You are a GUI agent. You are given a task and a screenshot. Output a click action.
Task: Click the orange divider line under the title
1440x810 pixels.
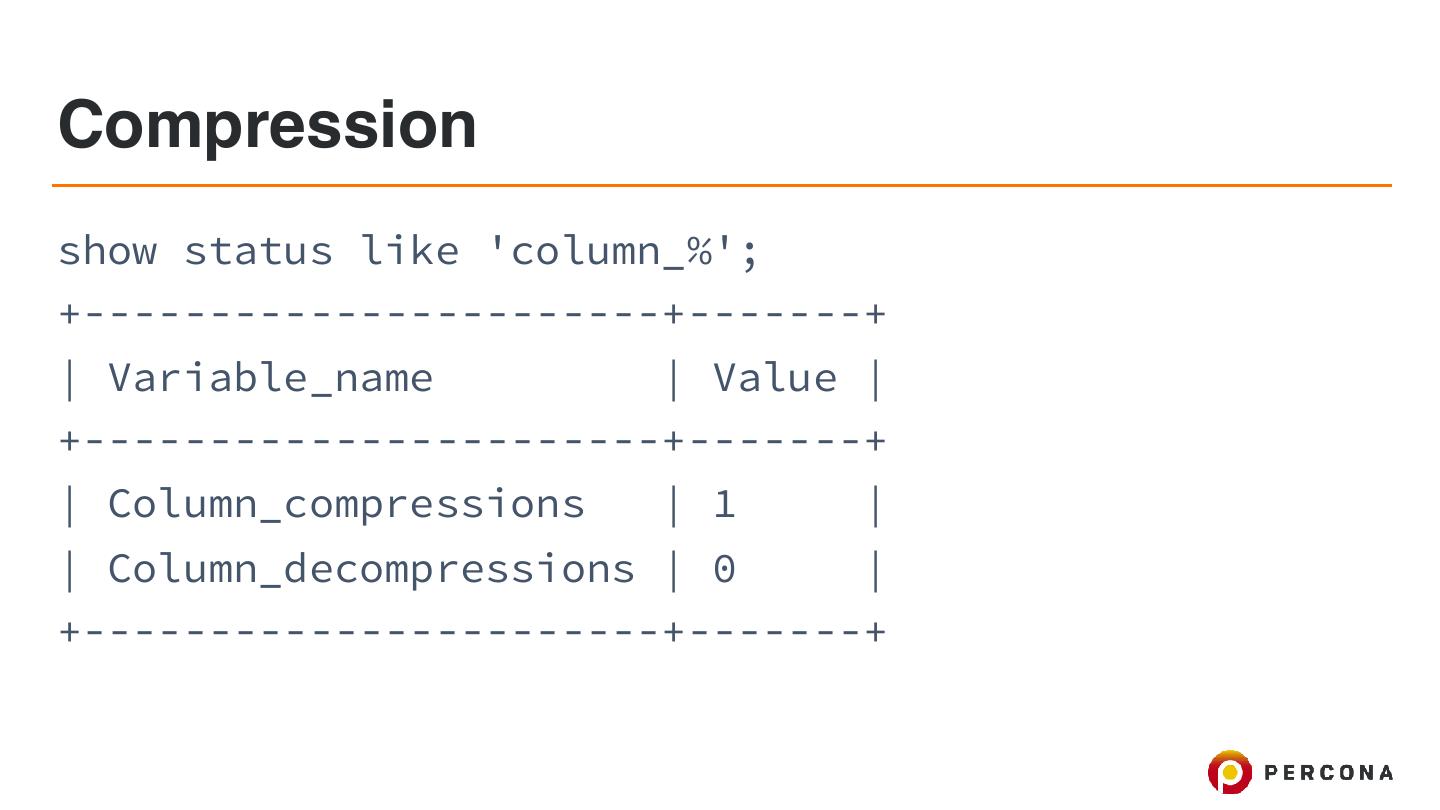720,185
